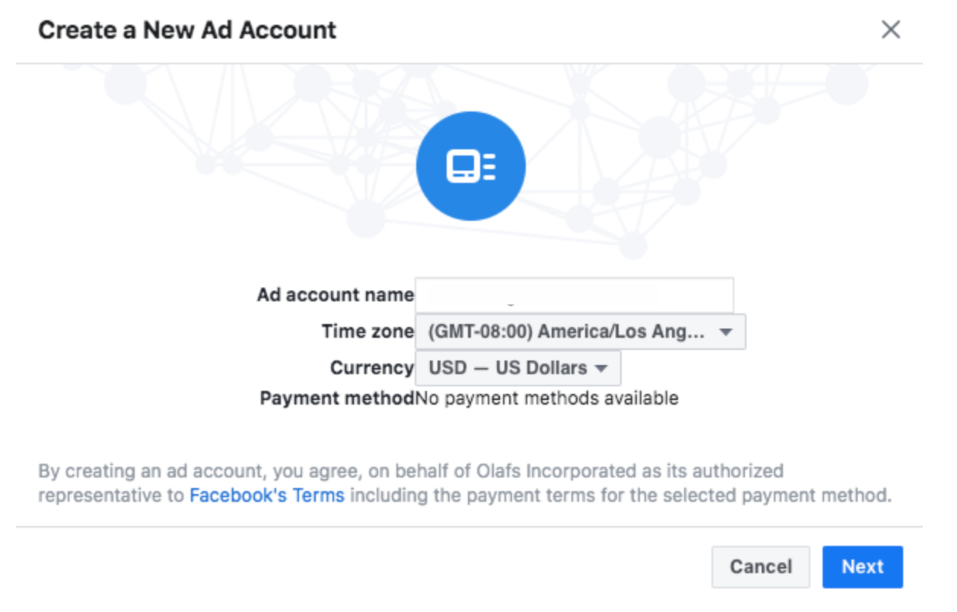Screen dimensions: 957x612
Task: Click the Olafs Incorporated agreement text
Action: 464,483
